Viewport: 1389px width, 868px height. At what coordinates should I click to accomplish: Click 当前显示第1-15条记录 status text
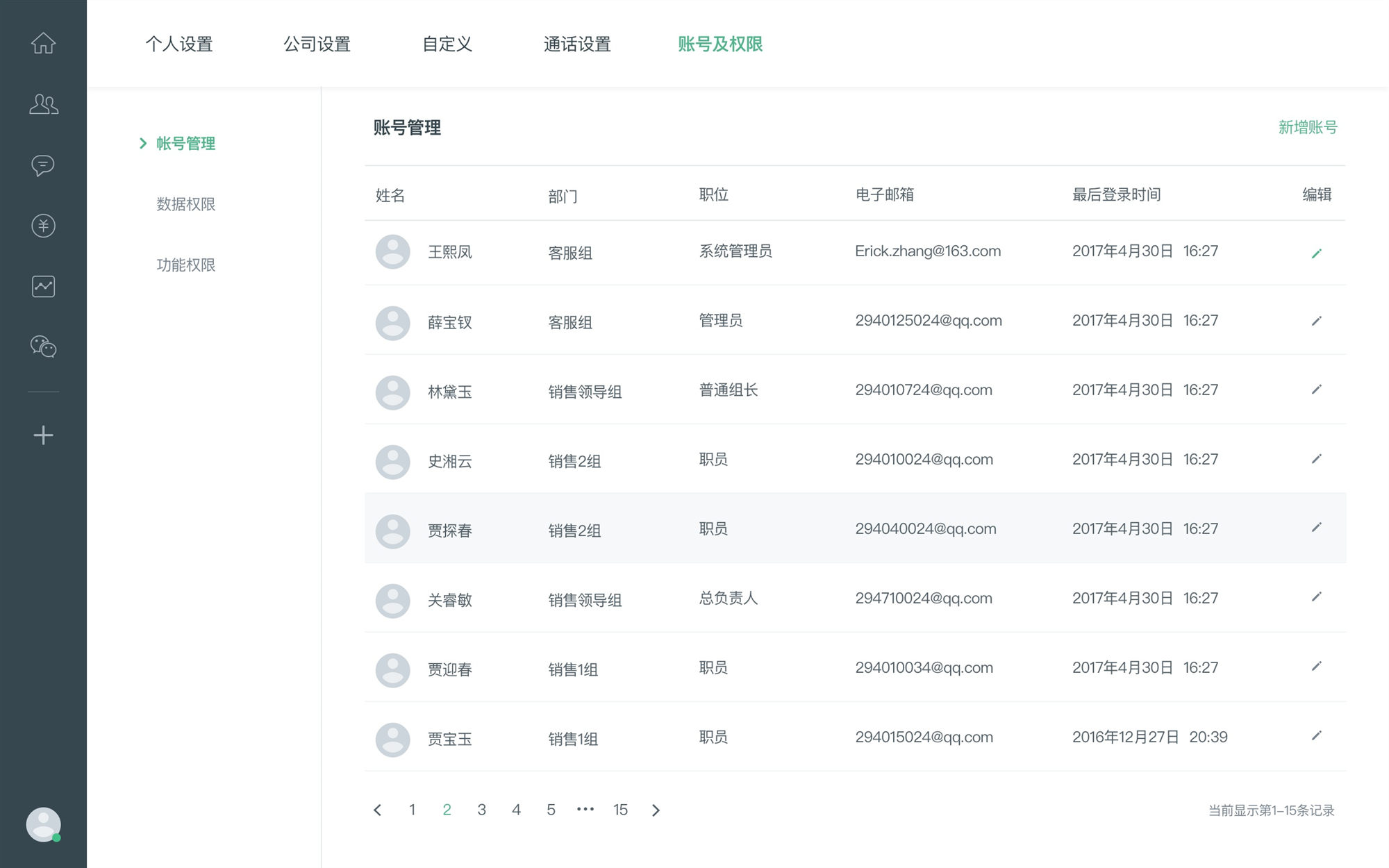[x=1271, y=810]
